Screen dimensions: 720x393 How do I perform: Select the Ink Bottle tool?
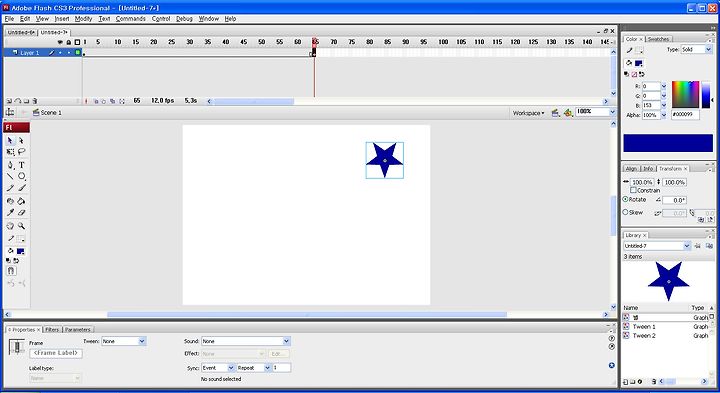tap(10, 201)
